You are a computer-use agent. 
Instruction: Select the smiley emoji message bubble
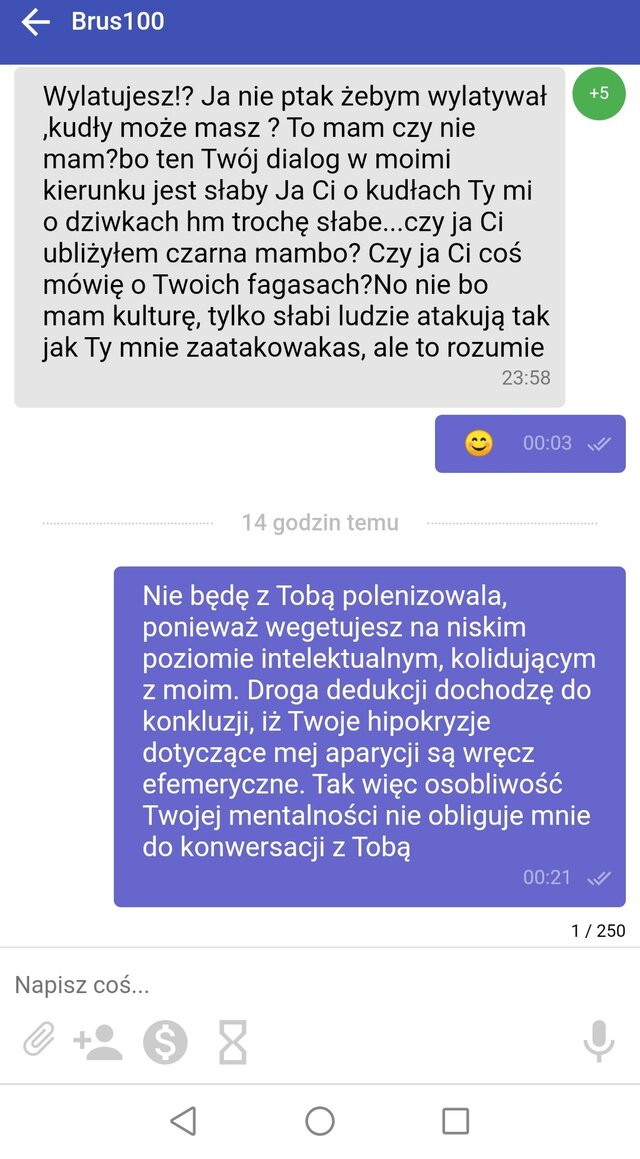click(x=530, y=443)
